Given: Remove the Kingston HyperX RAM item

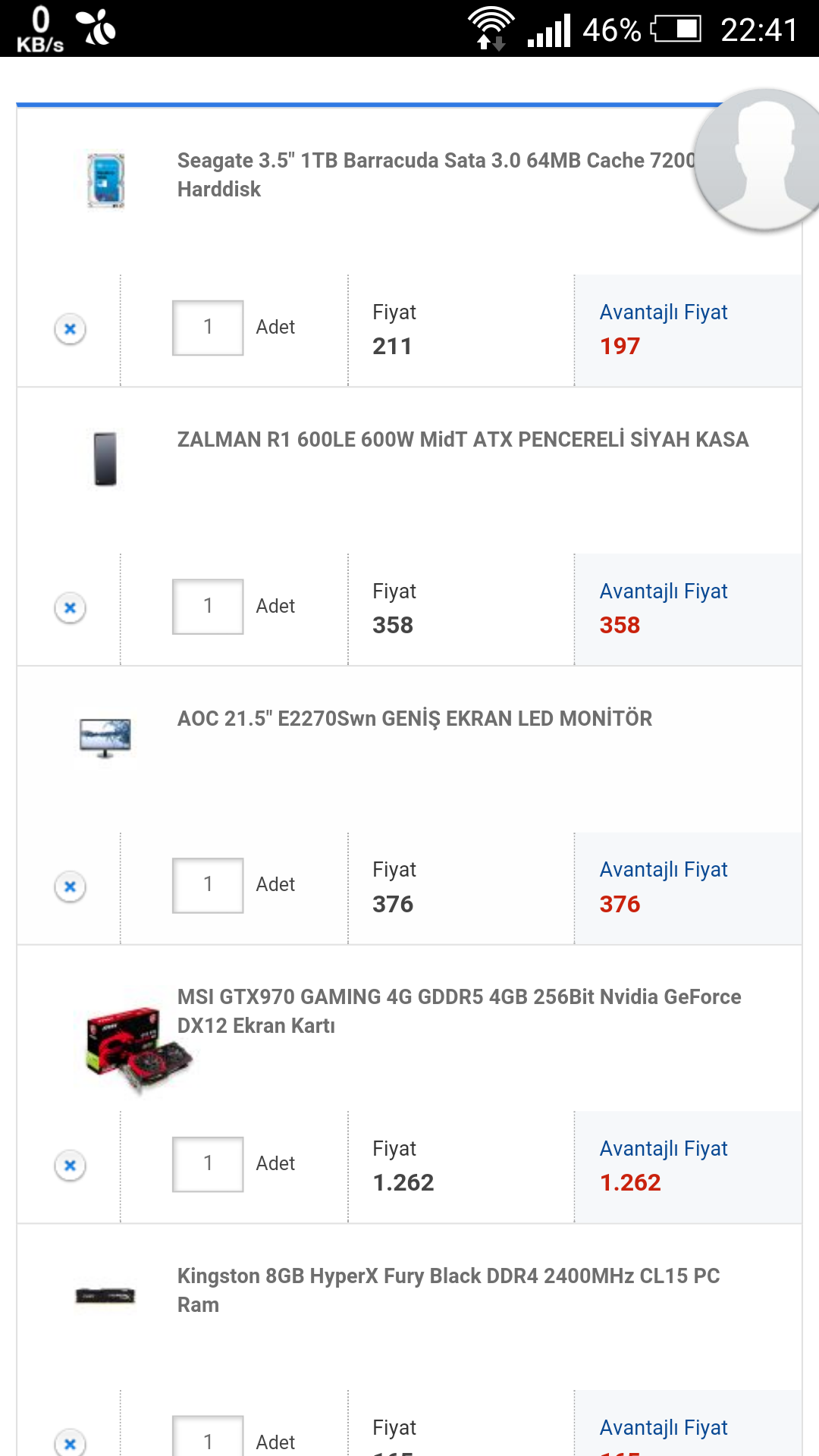Looking at the screenshot, I should click(70, 1442).
